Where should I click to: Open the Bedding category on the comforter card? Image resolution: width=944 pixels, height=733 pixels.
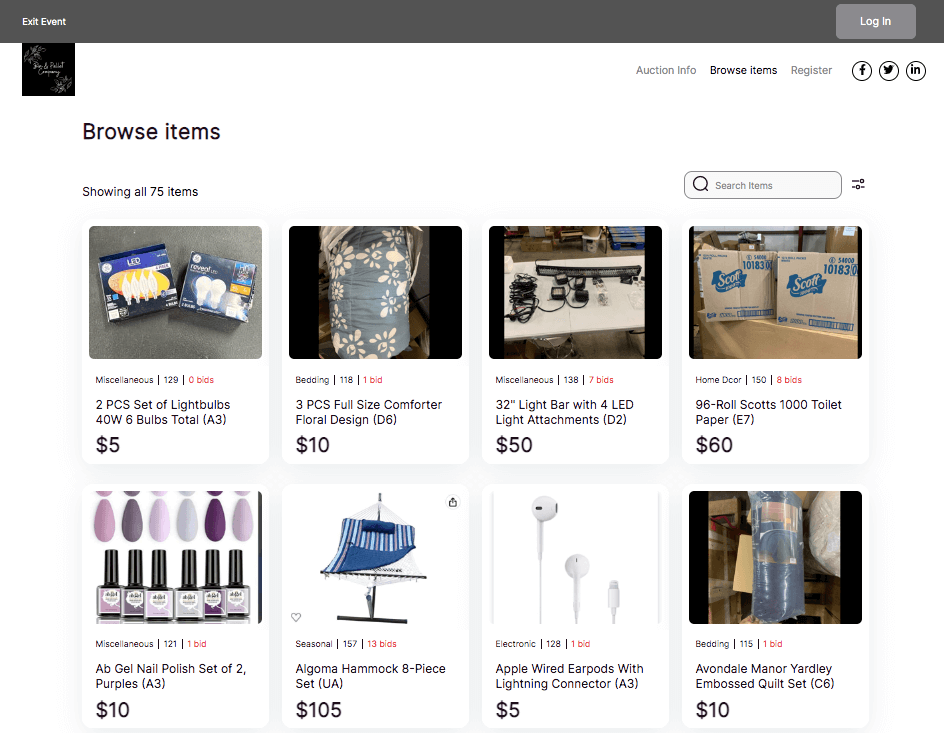[313, 380]
